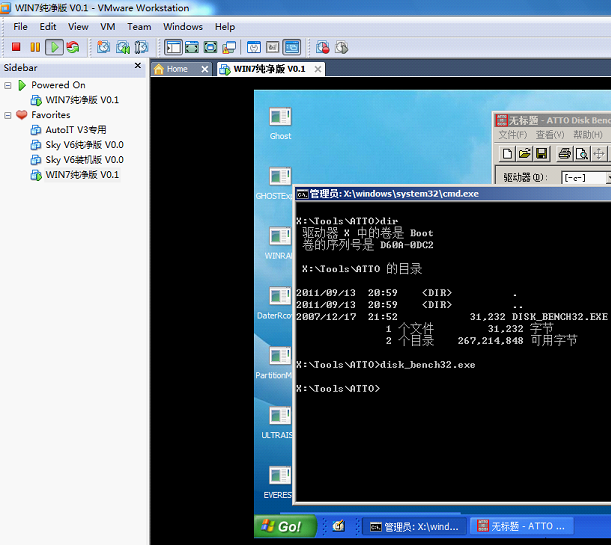Click the Save floppy icon in ATTO toolbar
The image size is (611, 546).
tap(542, 154)
